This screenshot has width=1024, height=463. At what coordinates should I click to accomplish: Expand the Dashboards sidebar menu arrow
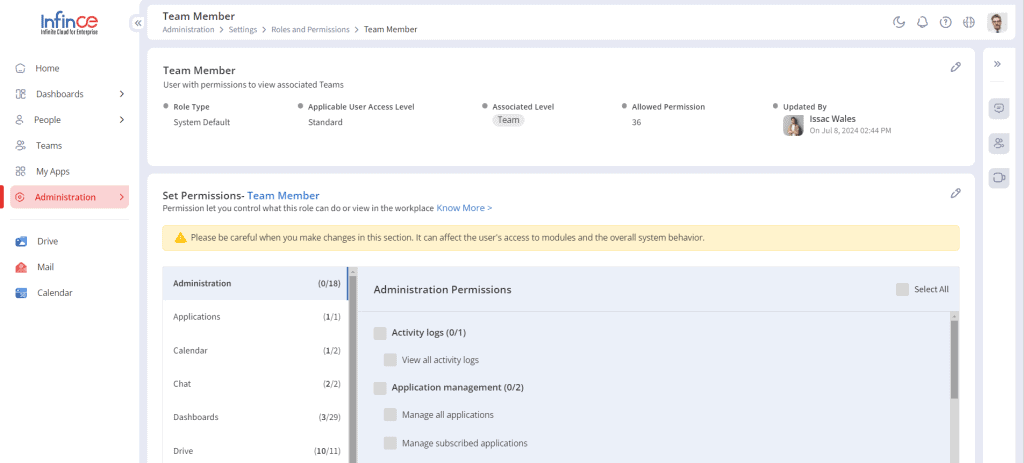point(121,94)
